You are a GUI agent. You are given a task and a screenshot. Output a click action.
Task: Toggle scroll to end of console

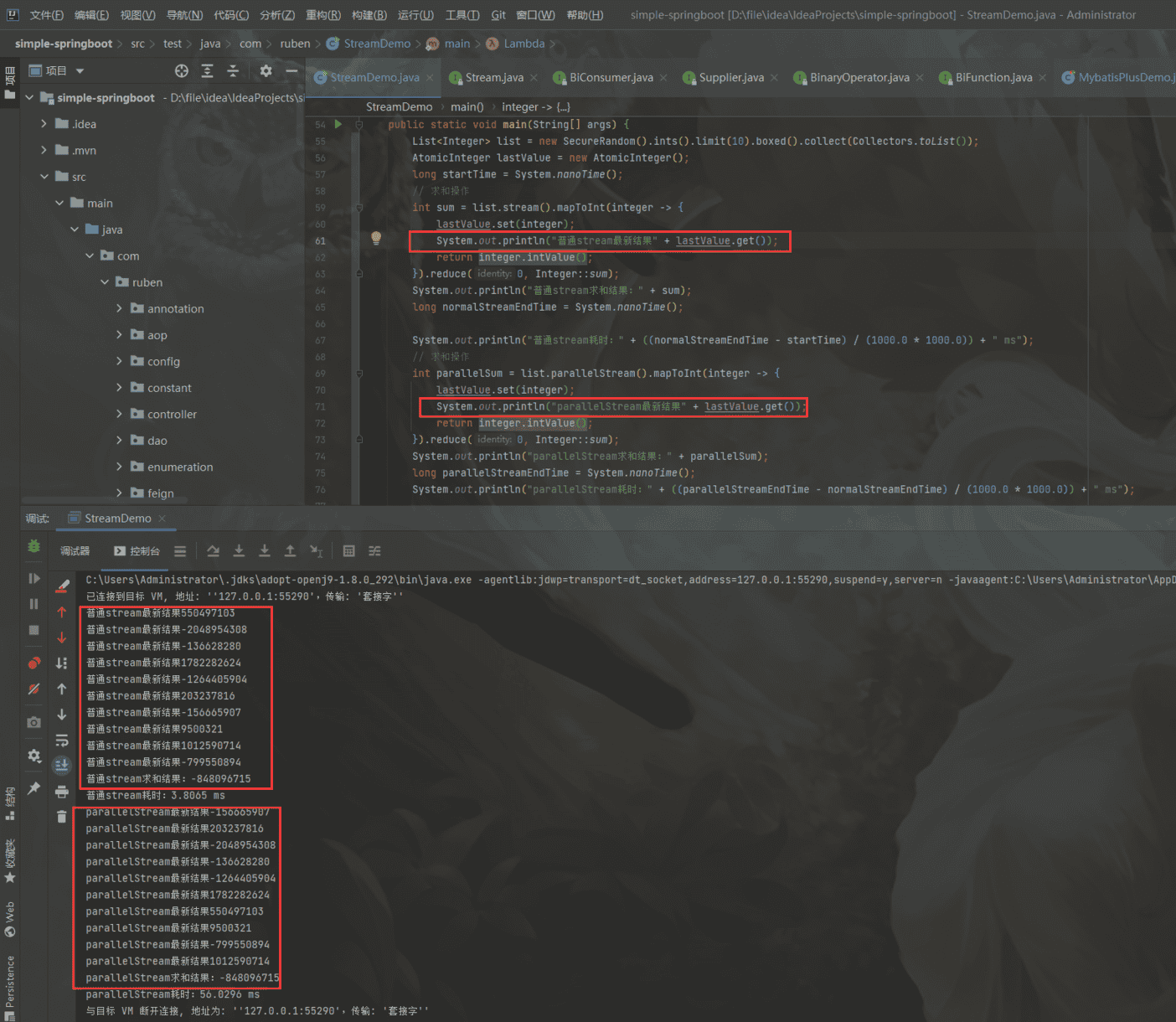pos(62,765)
